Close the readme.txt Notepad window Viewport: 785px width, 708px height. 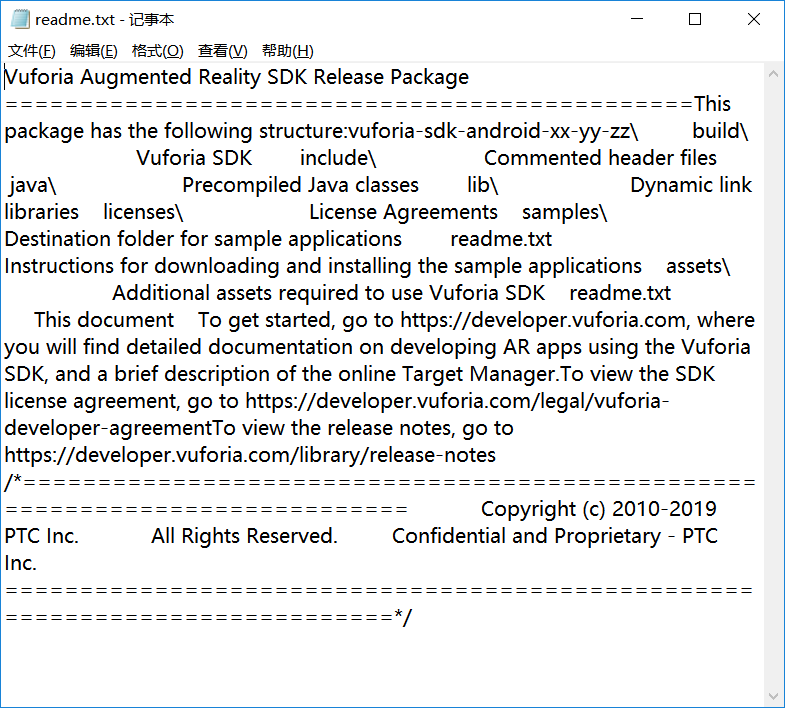click(753, 19)
